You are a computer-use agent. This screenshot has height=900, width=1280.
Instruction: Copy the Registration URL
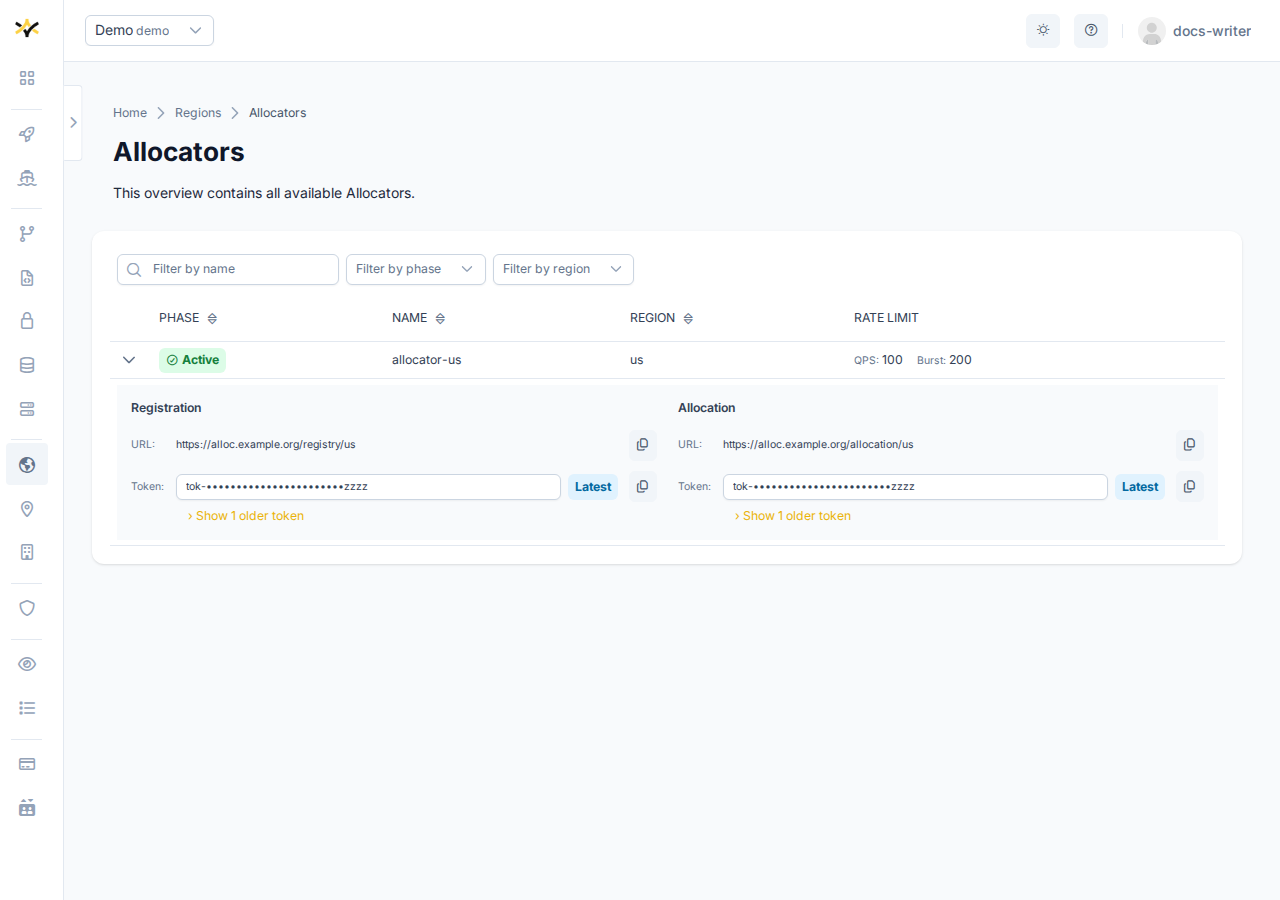(643, 444)
